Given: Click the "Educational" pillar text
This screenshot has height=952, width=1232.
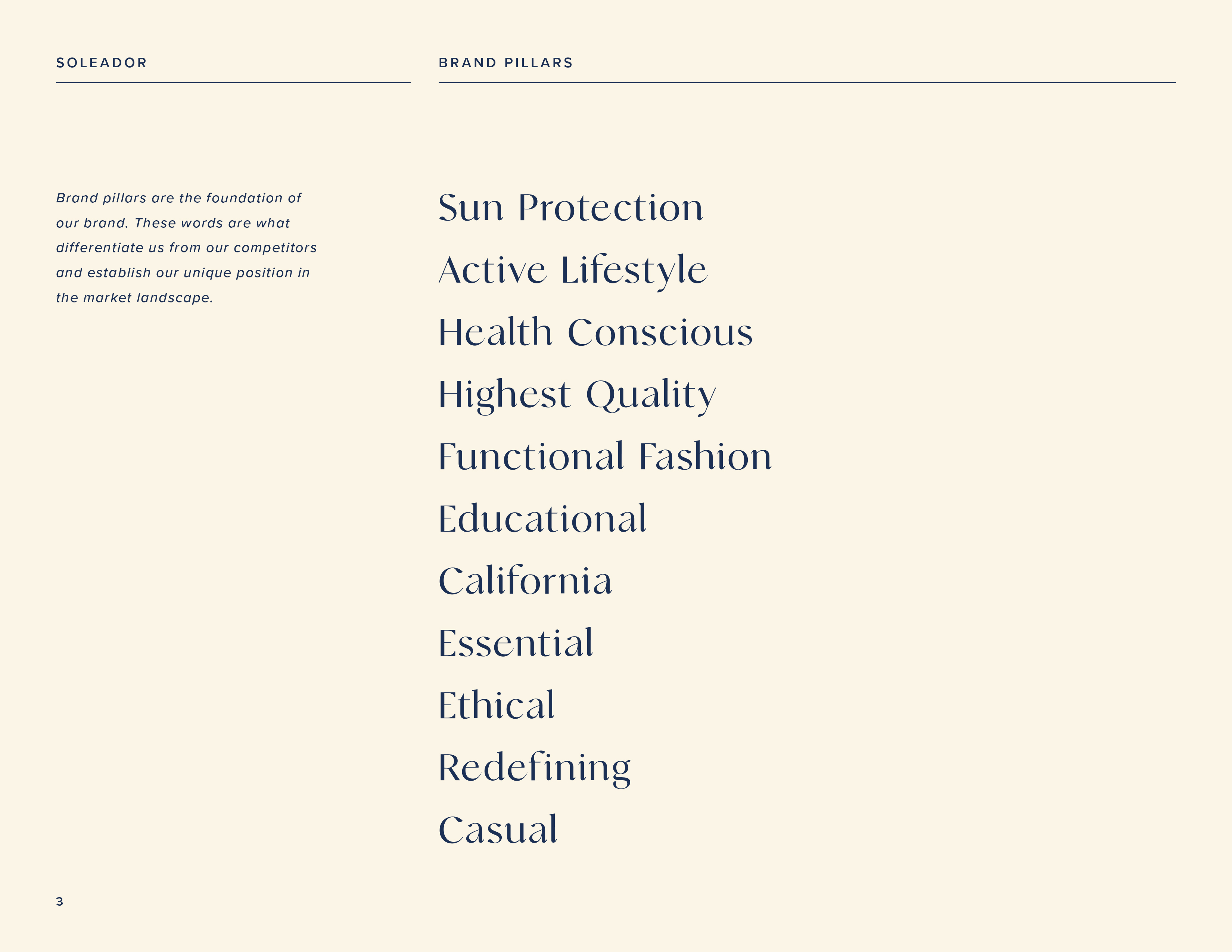Looking at the screenshot, I should (x=542, y=518).
